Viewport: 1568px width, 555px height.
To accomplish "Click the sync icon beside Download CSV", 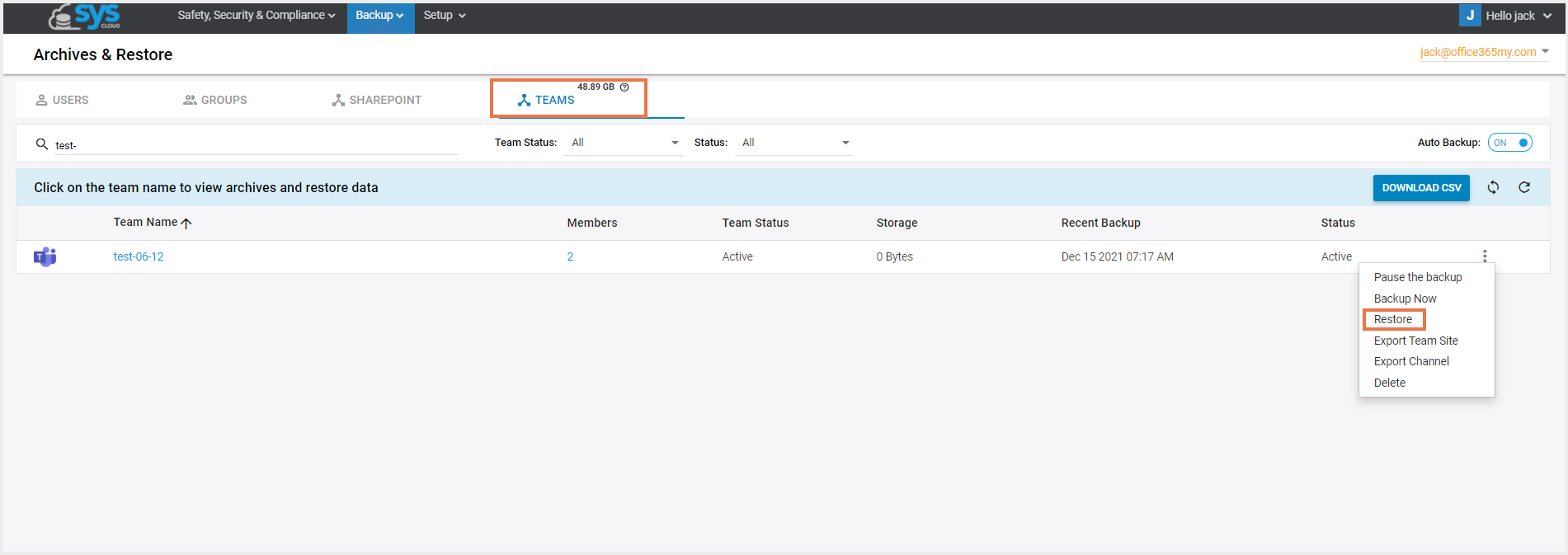I will pos(1493,187).
